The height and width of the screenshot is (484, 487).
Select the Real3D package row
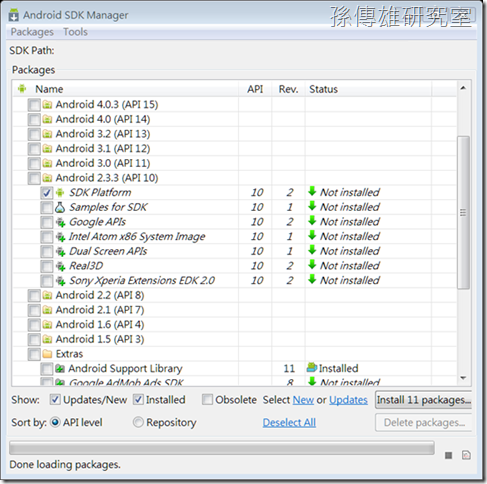[235, 266]
